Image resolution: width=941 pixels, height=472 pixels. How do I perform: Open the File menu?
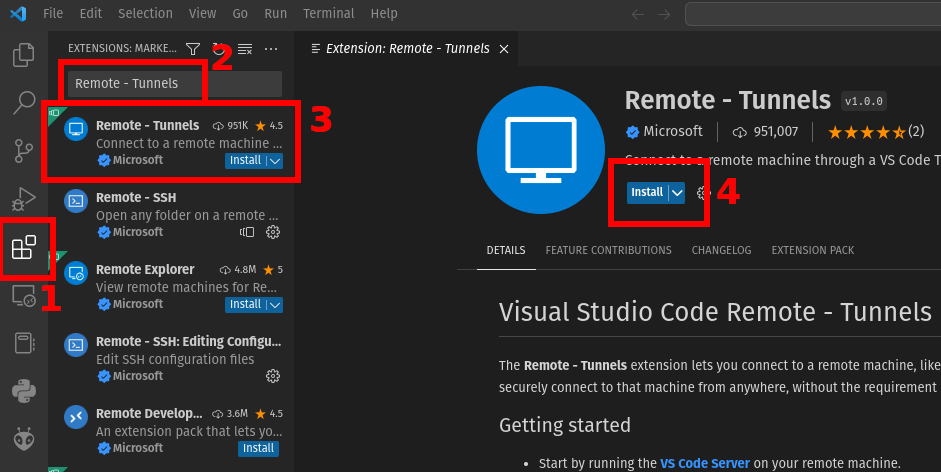(x=53, y=13)
